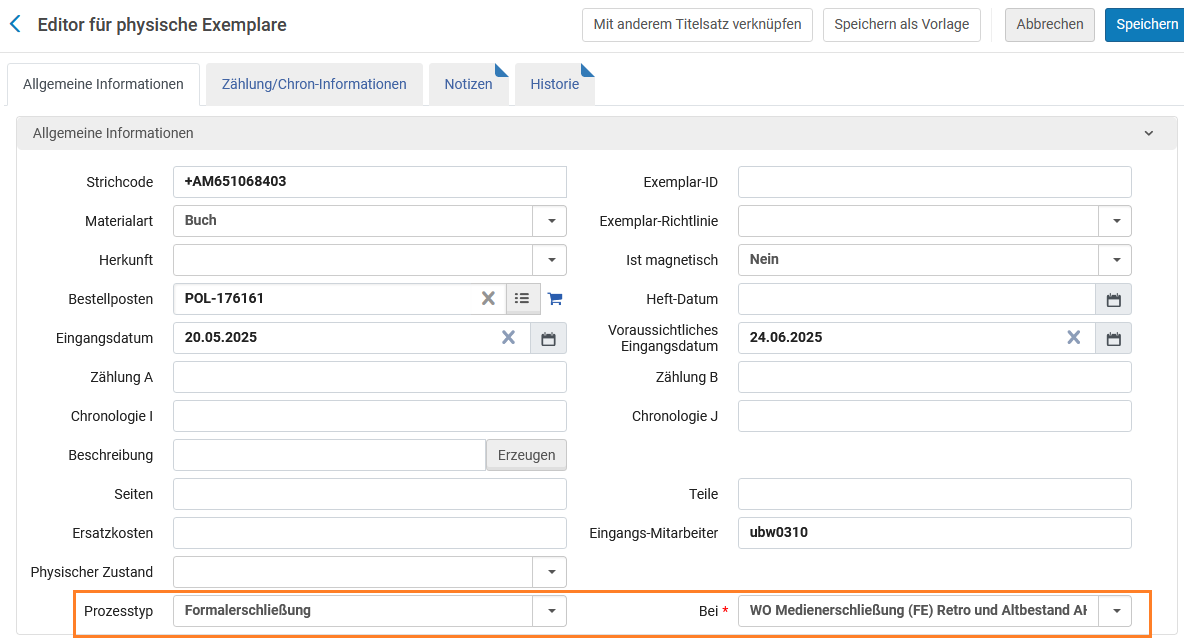Open the Prozesstyp dropdown
Image resolution: width=1184 pixels, height=642 pixels.
coord(550,611)
